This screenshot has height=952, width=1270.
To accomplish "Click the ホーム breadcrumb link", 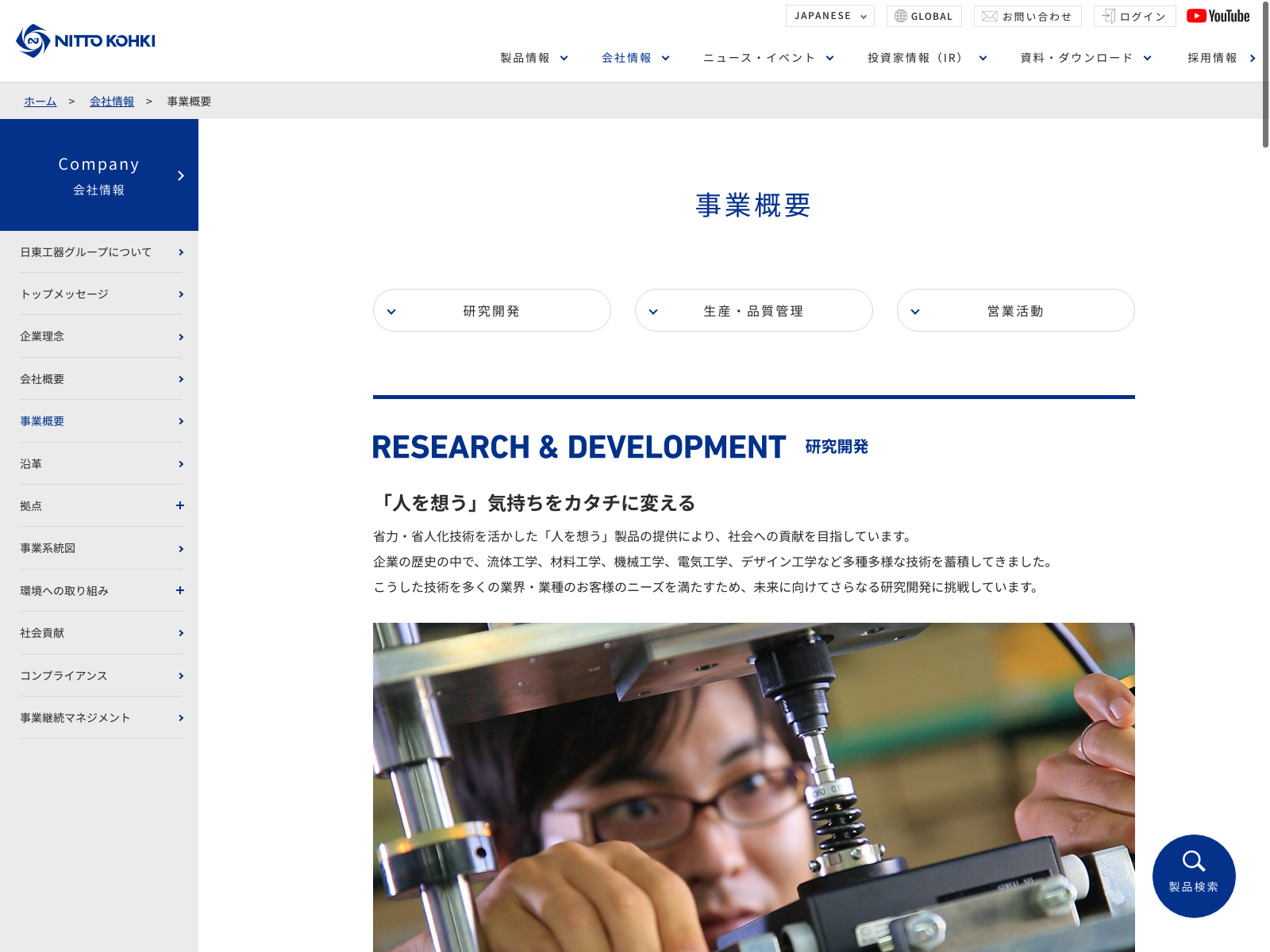I will click(x=40, y=102).
